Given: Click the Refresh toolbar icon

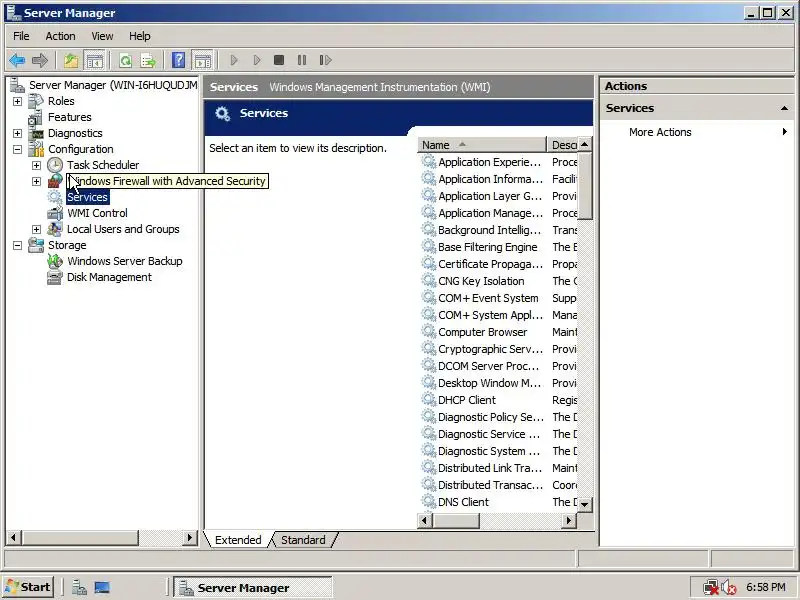Looking at the screenshot, I should 125,60.
